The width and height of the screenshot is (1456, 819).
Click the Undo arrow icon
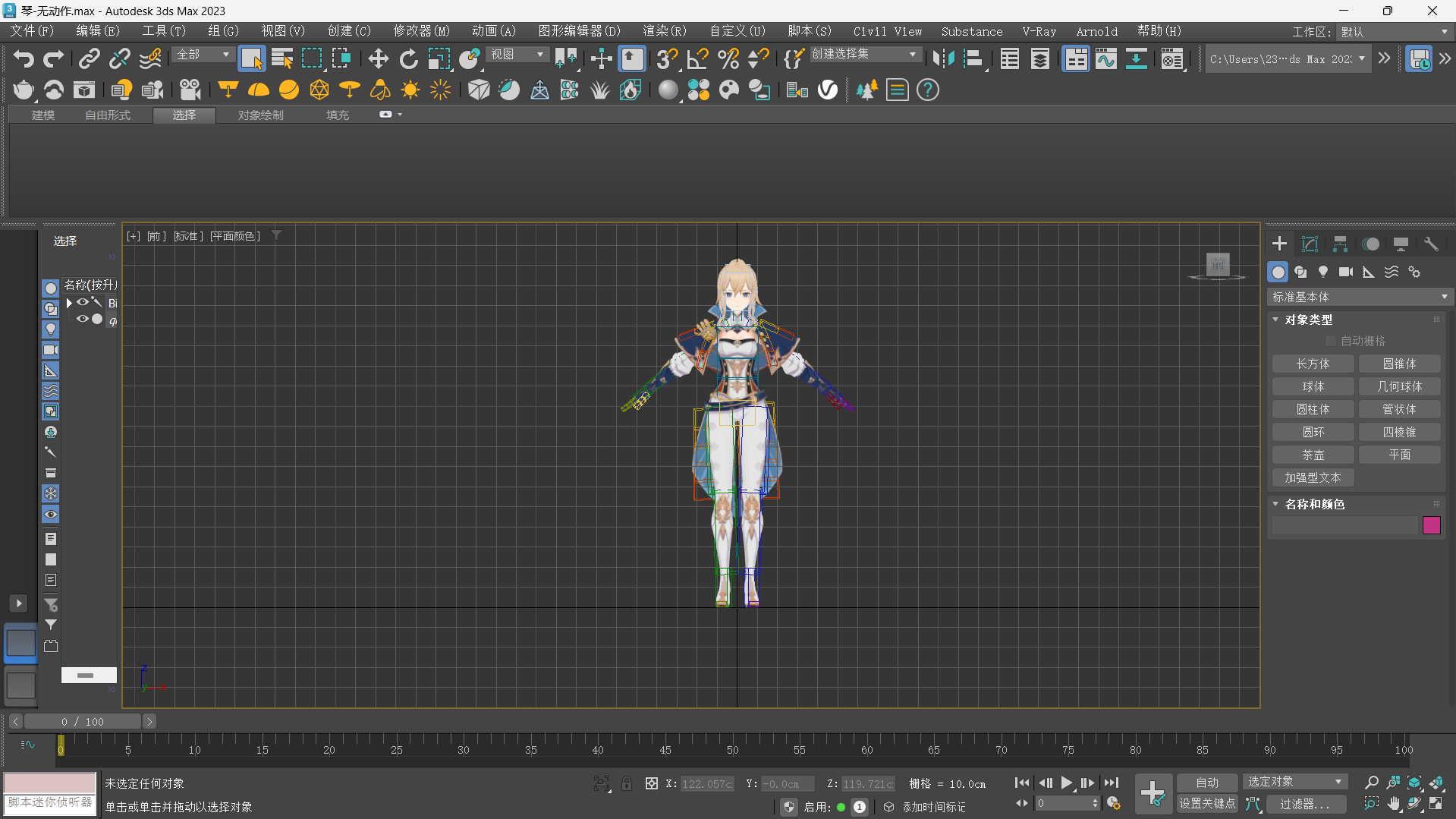coord(24,58)
